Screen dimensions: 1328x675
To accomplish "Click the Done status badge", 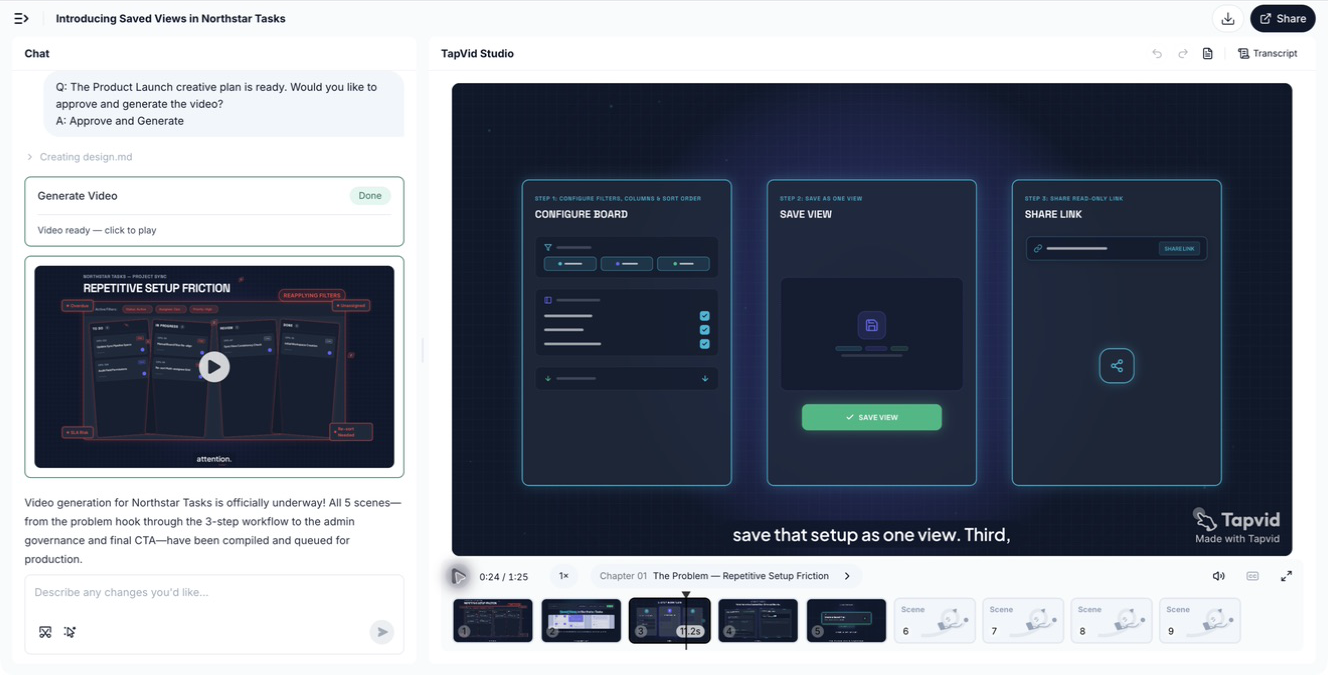I will click(x=370, y=196).
